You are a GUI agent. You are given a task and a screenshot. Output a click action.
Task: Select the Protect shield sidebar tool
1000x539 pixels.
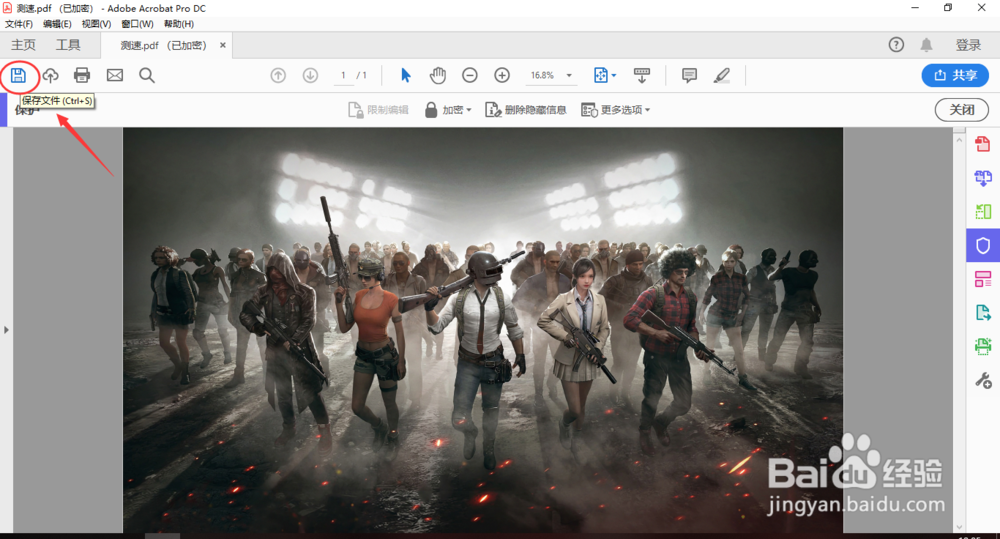pos(983,246)
